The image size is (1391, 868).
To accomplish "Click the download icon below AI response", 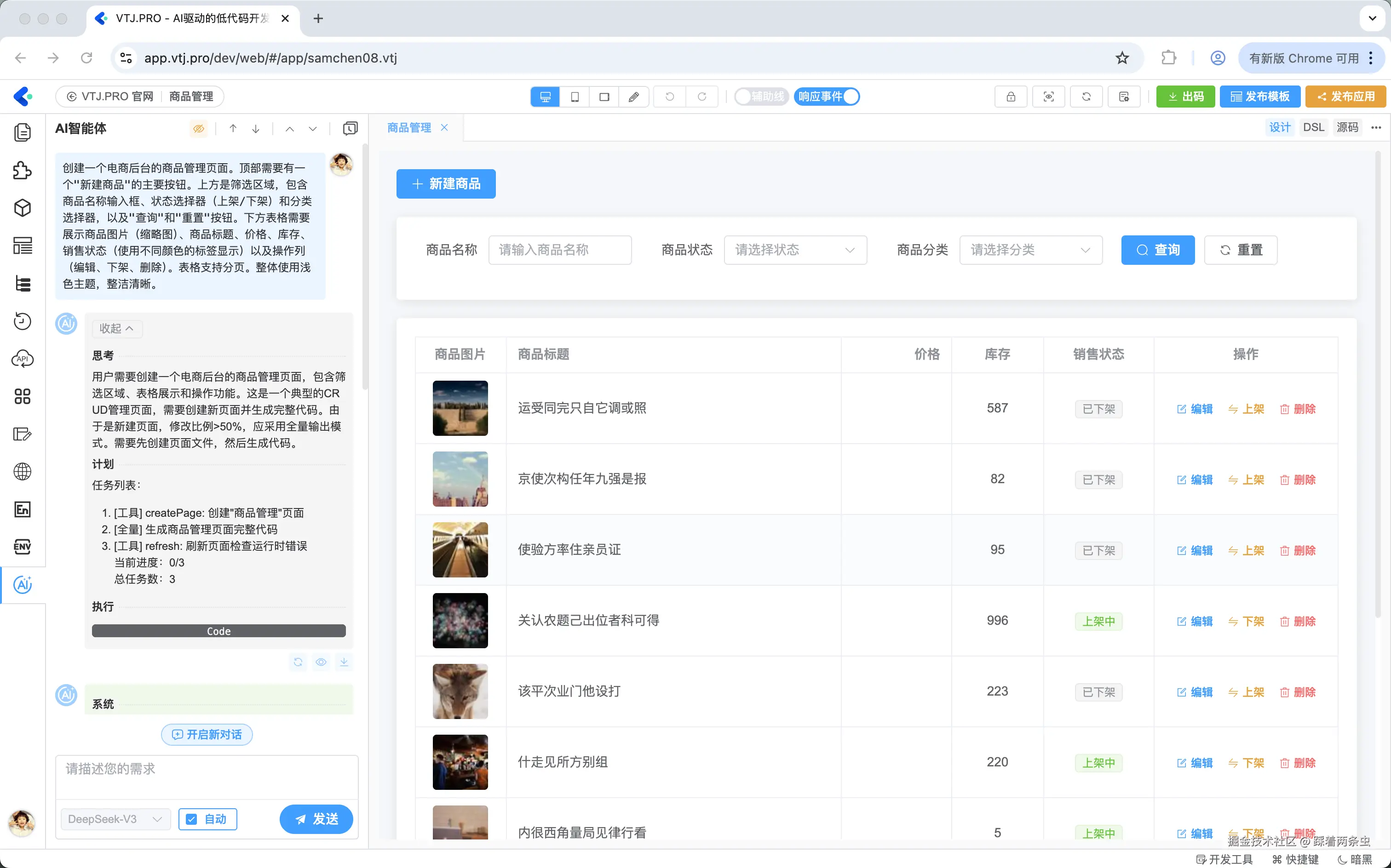I will (x=344, y=662).
